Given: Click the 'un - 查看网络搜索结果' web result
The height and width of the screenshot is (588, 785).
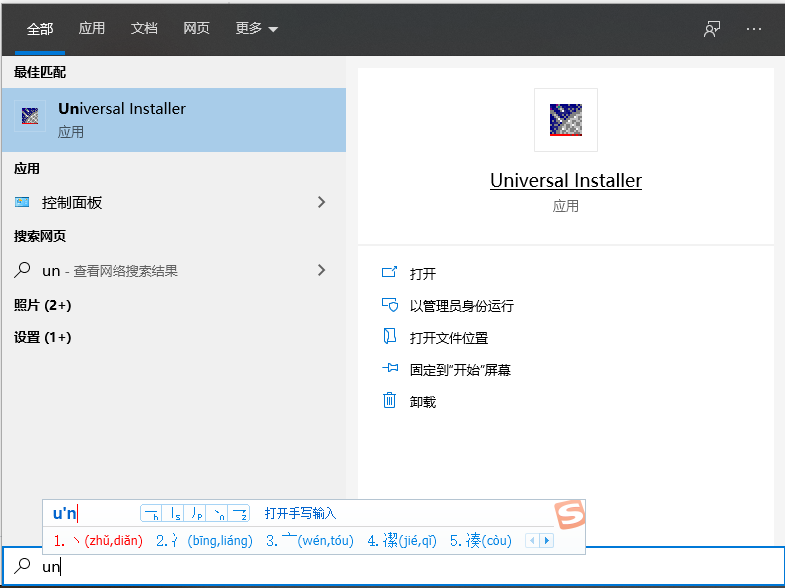Looking at the screenshot, I should tap(174, 271).
